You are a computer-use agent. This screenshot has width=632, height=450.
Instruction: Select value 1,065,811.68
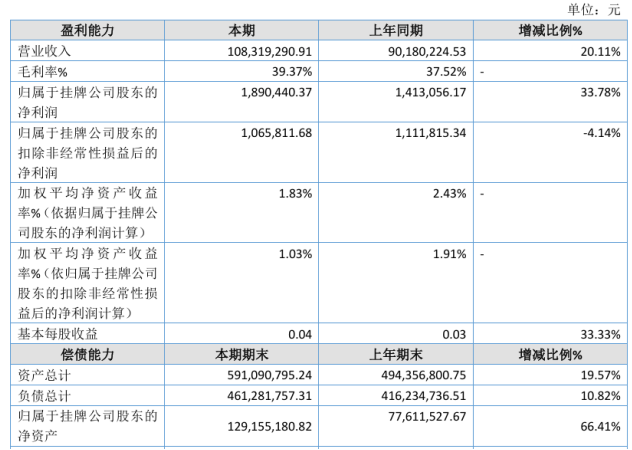(276, 133)
